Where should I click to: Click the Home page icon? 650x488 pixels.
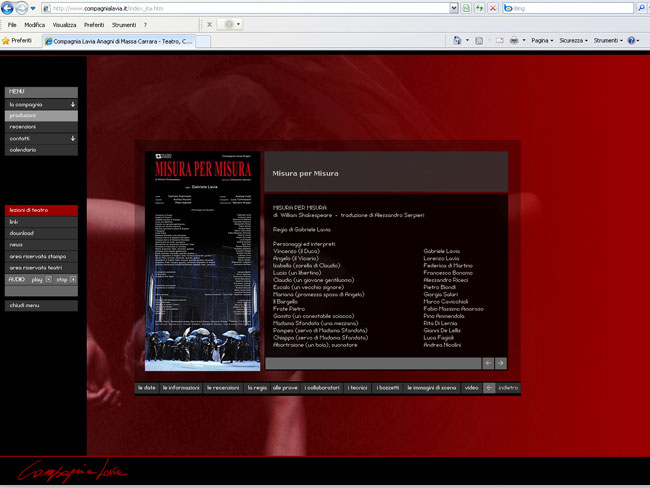(x=457, y=41)
